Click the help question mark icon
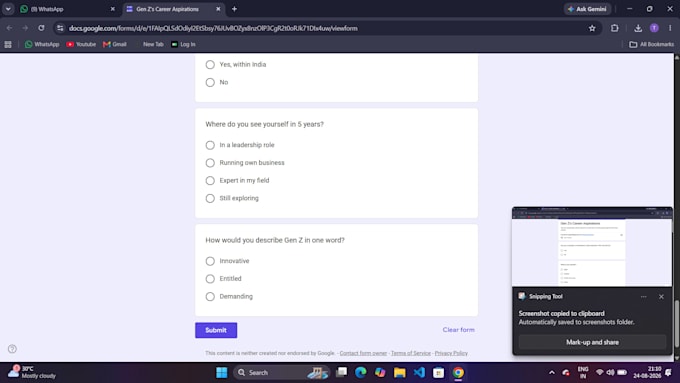The height and width of the screenshot is (383, 680). [12, 349]
